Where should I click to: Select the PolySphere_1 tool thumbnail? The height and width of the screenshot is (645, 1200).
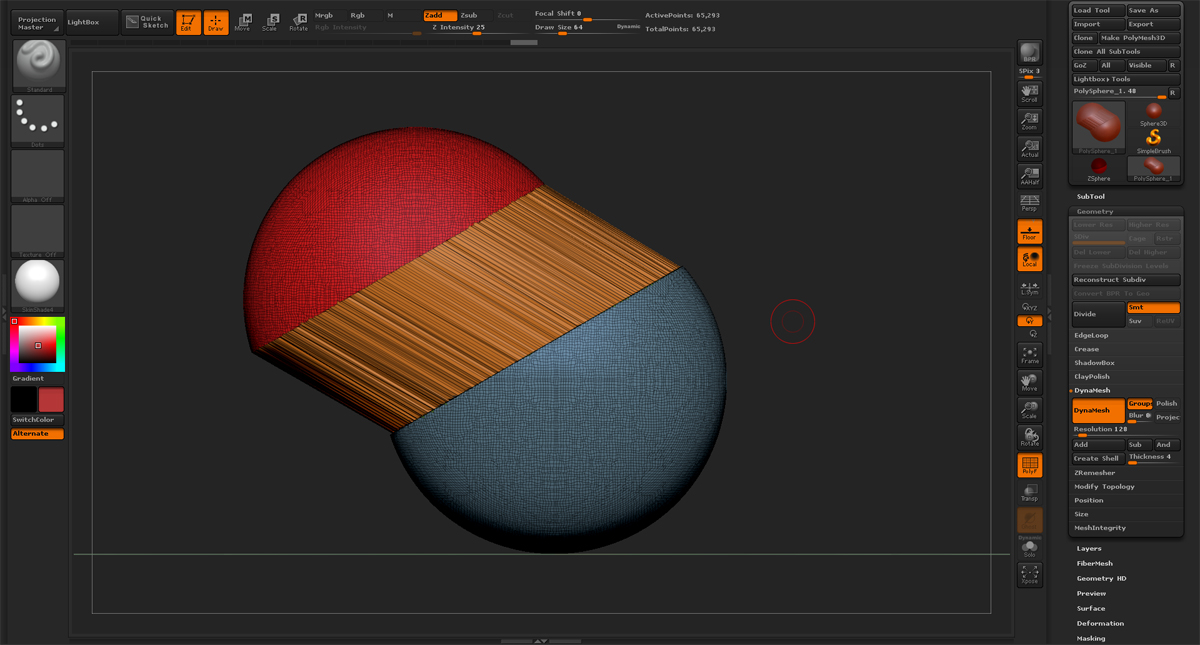(x=1097, y=126)
